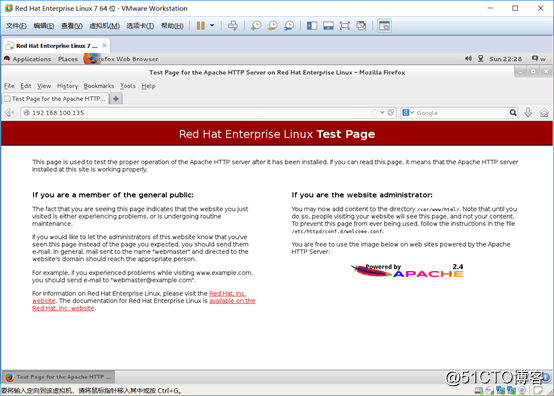Open the clock showing Sun 22:28
This screenshot has height=396, width=554.
coord(505,59)
